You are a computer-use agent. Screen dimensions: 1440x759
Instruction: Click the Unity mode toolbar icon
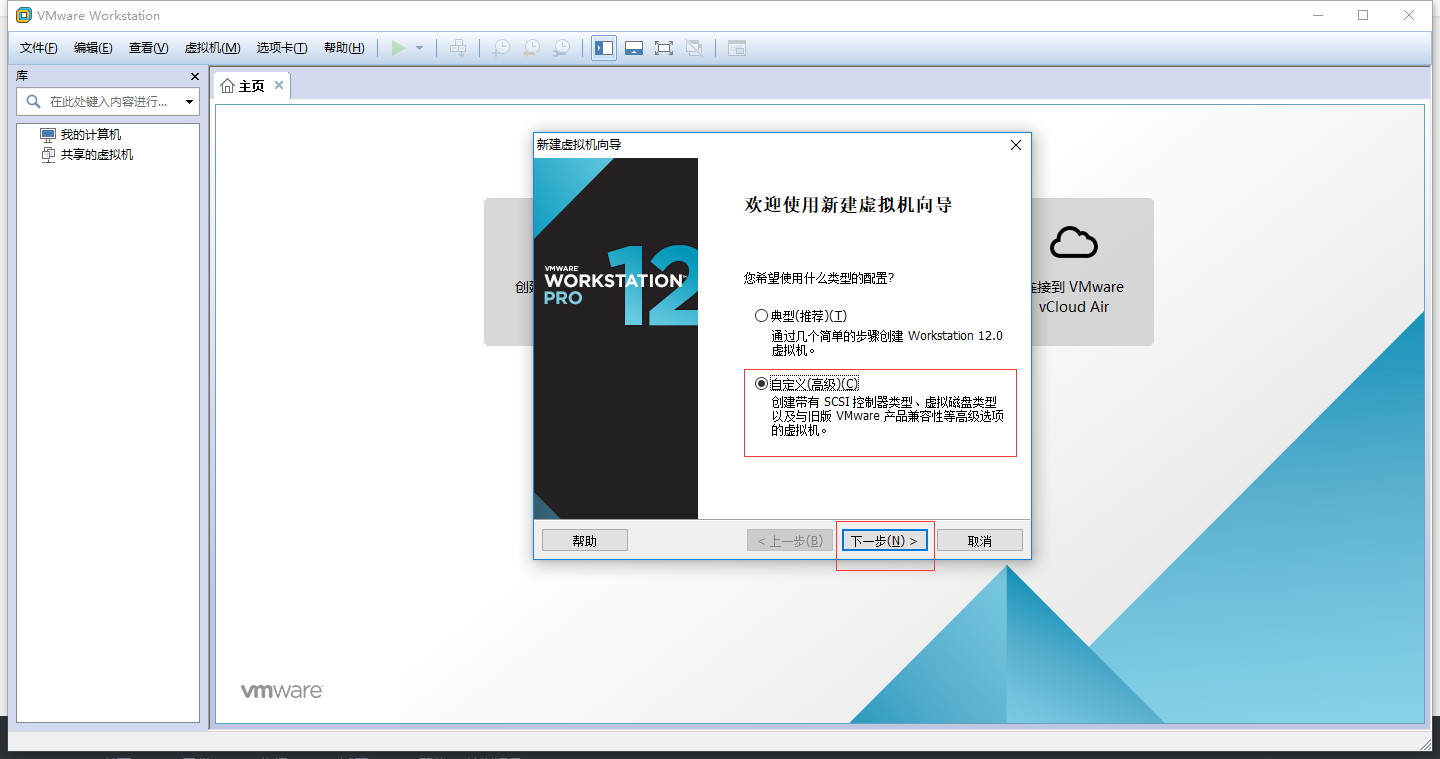click(694, 48)
